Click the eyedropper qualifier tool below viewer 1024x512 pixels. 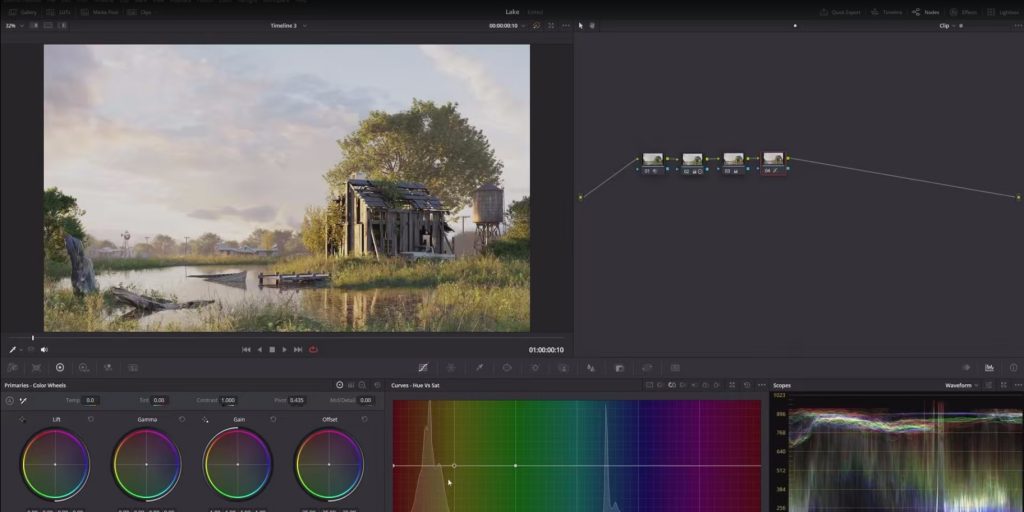(x=12, y=349)
